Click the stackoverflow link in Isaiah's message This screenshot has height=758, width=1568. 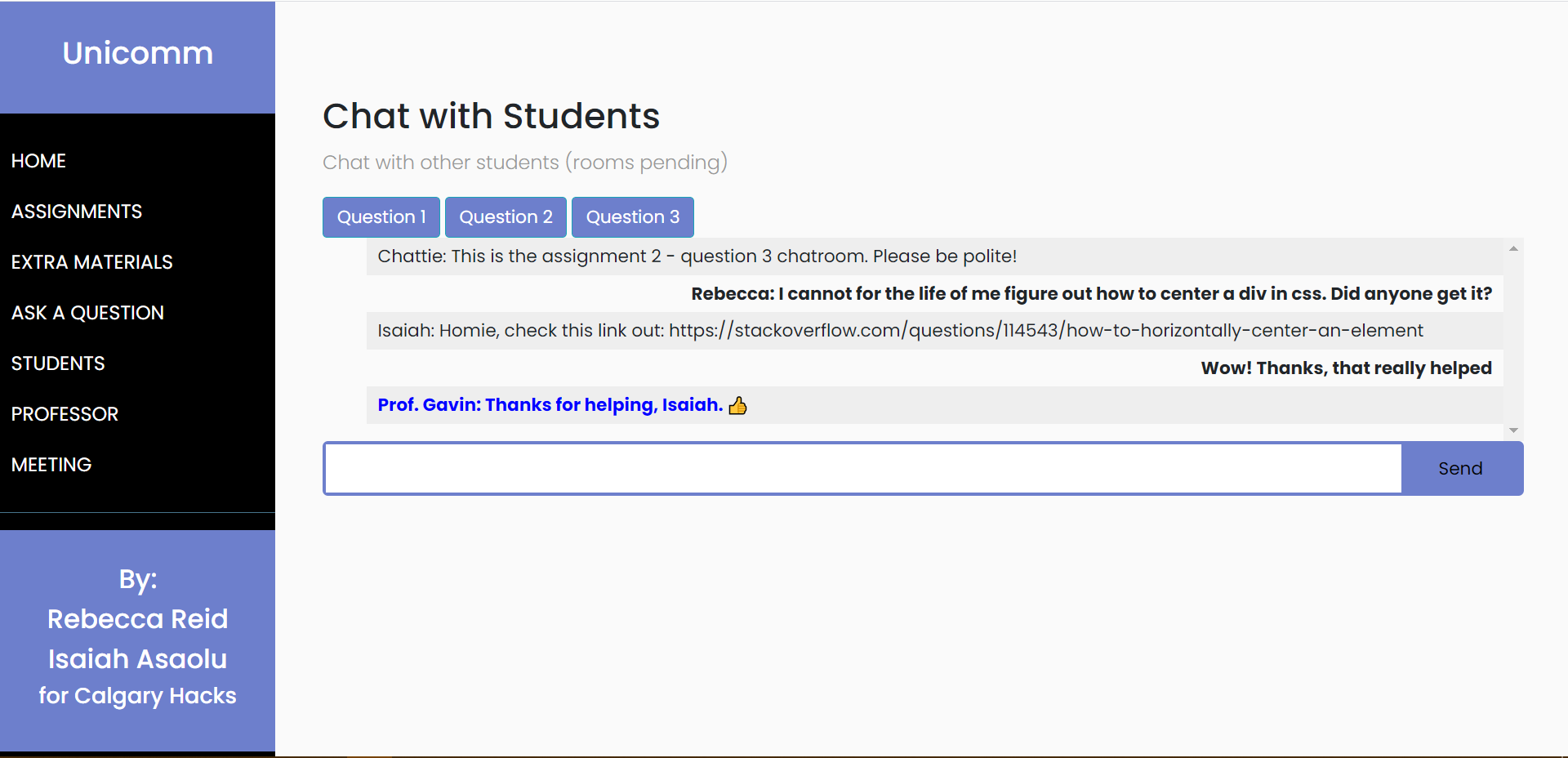click(1045, 331)
